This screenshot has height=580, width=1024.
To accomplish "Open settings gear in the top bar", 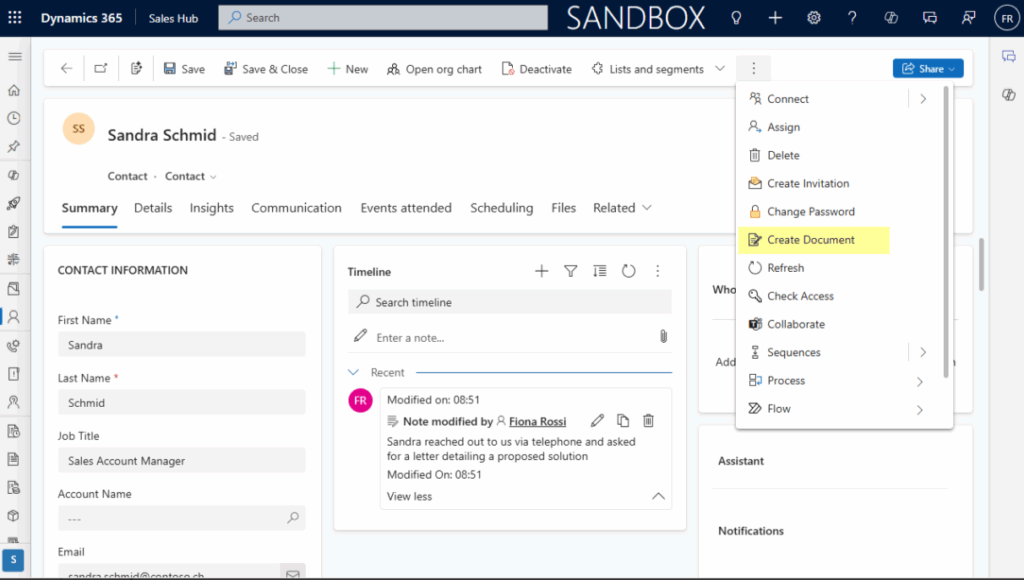I will pyautogui.click(x=814, y=18).
